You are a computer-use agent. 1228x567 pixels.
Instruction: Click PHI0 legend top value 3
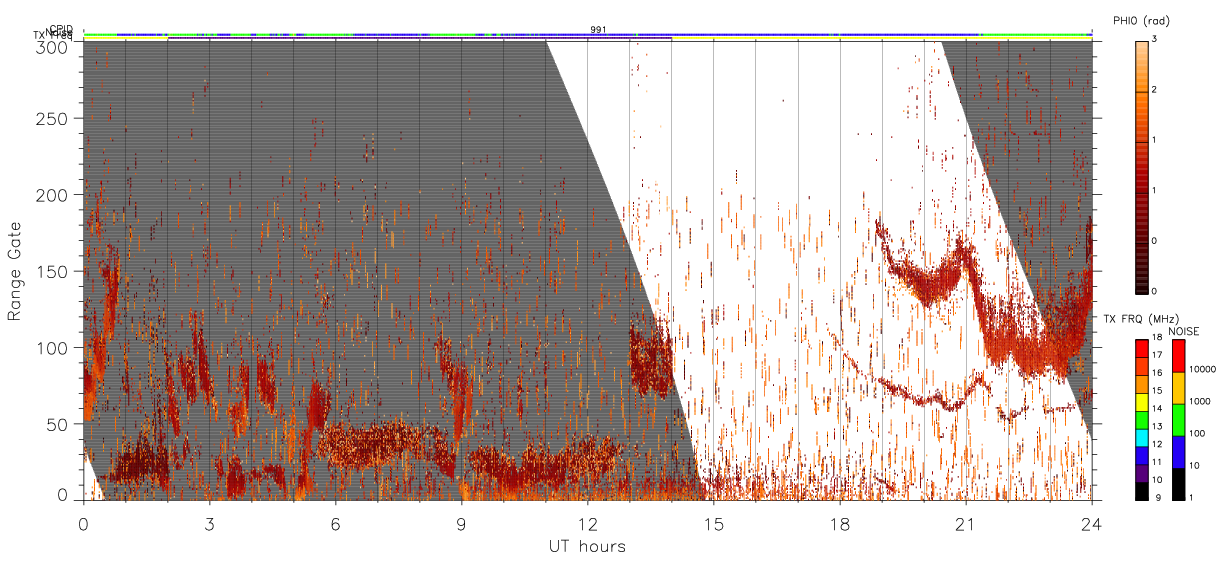point(1156,40)
